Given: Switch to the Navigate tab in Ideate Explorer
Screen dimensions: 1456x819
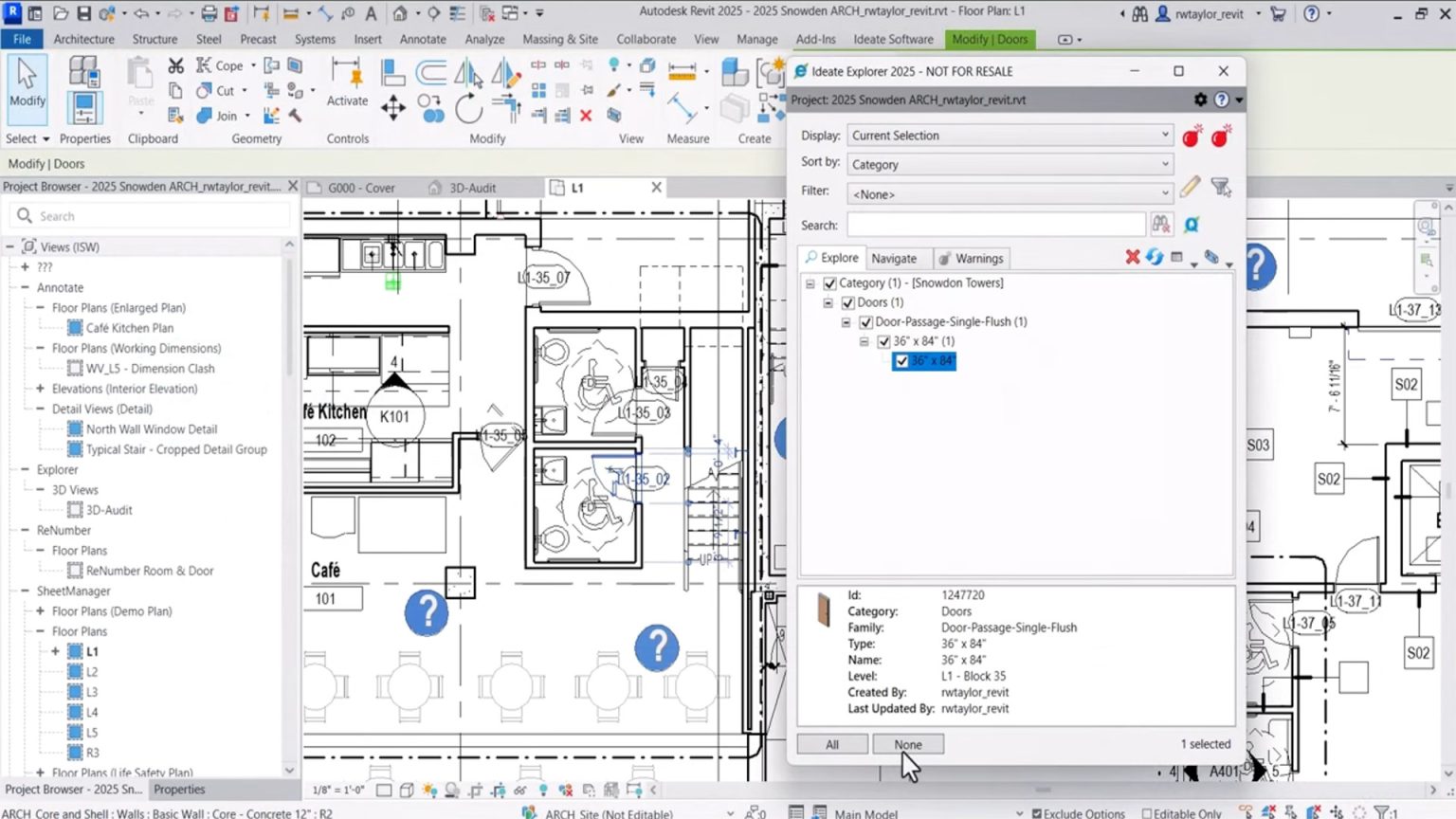Looking at the screenshot, I should pos(895,258).
